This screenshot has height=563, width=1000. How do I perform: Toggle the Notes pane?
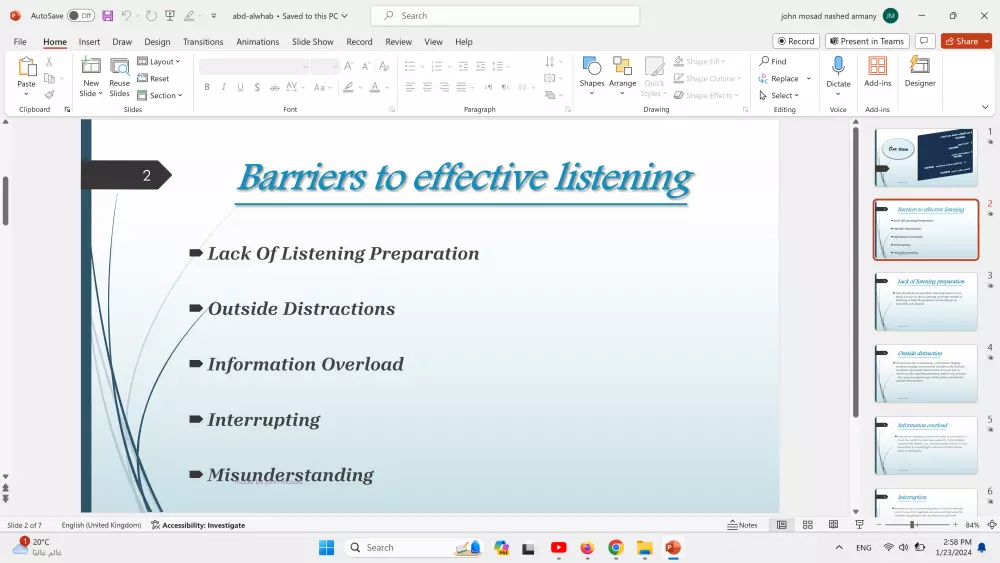pyautogui.click(x=742, y=525)
